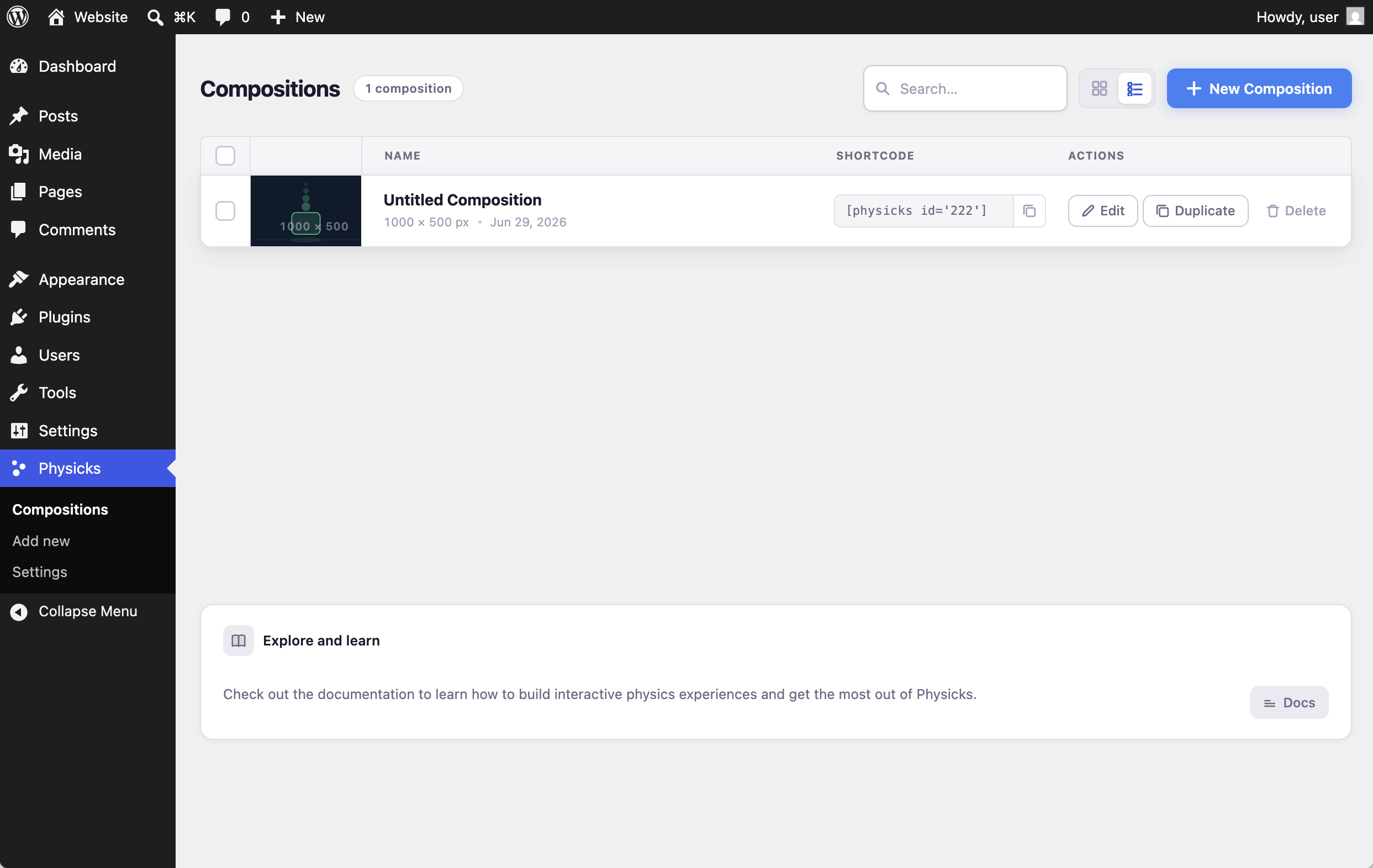This screenshot has height=868, width=1373.
Task: Click the NAME column header
Action: (402, 156)
